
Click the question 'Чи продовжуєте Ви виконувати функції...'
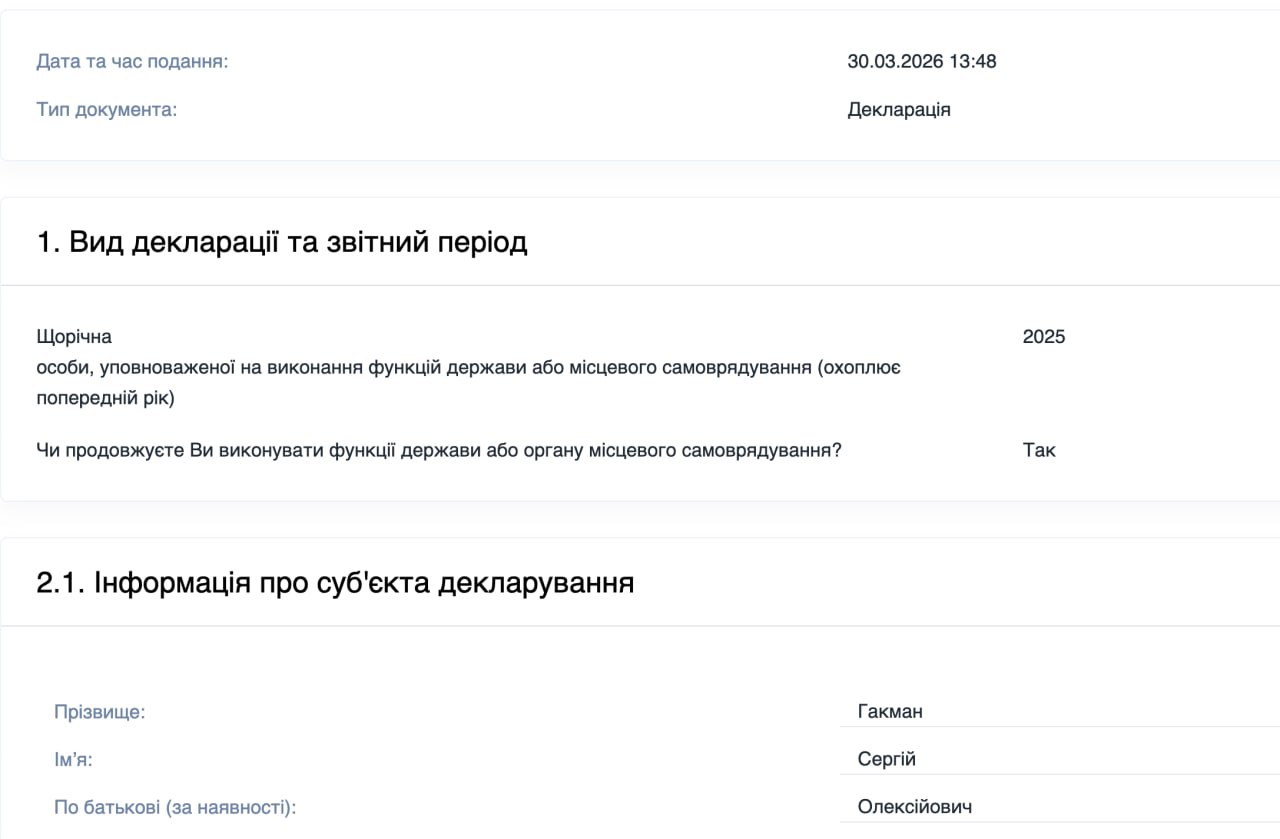[x=439, y=450]
